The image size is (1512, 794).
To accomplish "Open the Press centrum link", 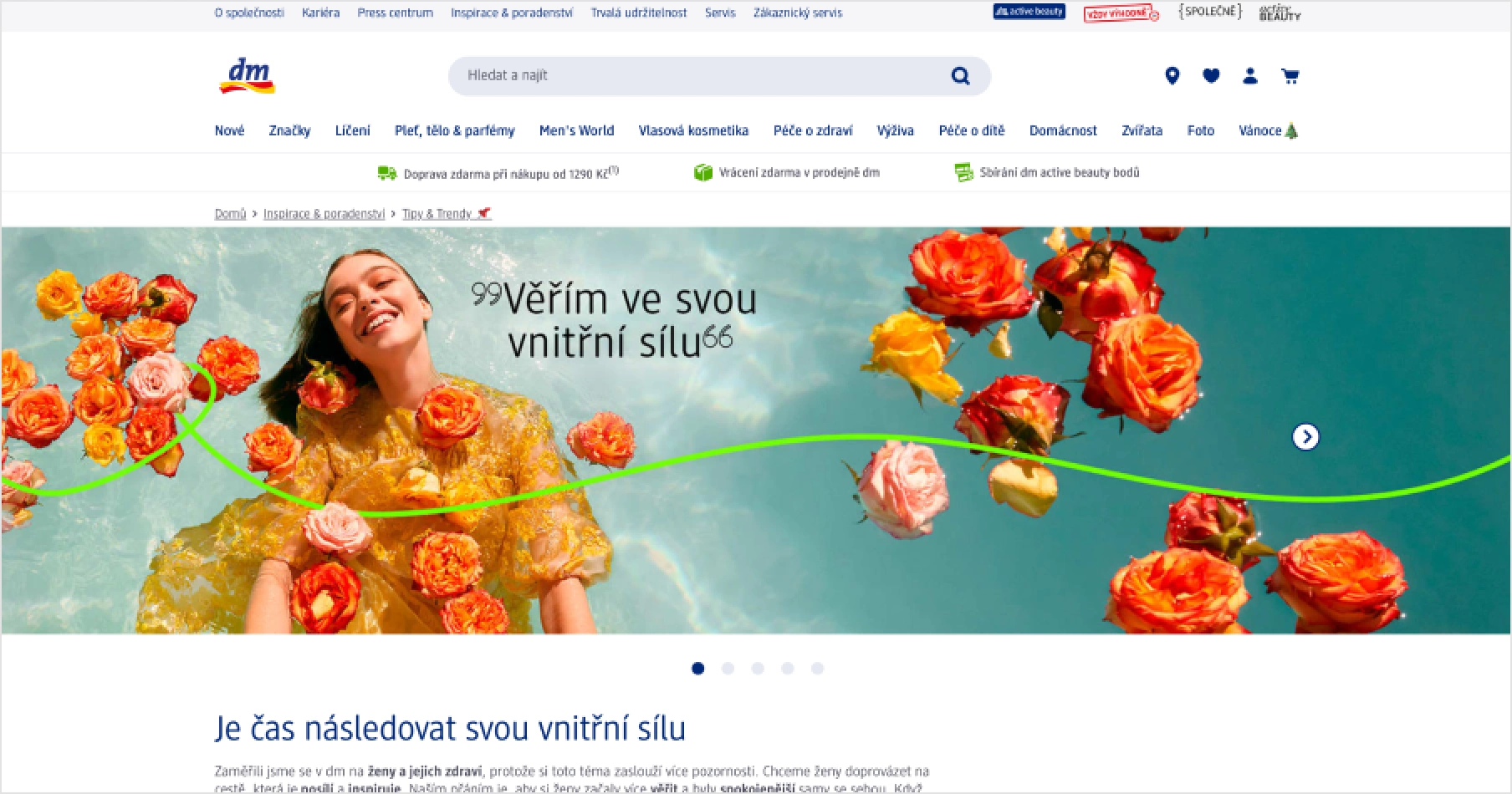I will point(395,13).
